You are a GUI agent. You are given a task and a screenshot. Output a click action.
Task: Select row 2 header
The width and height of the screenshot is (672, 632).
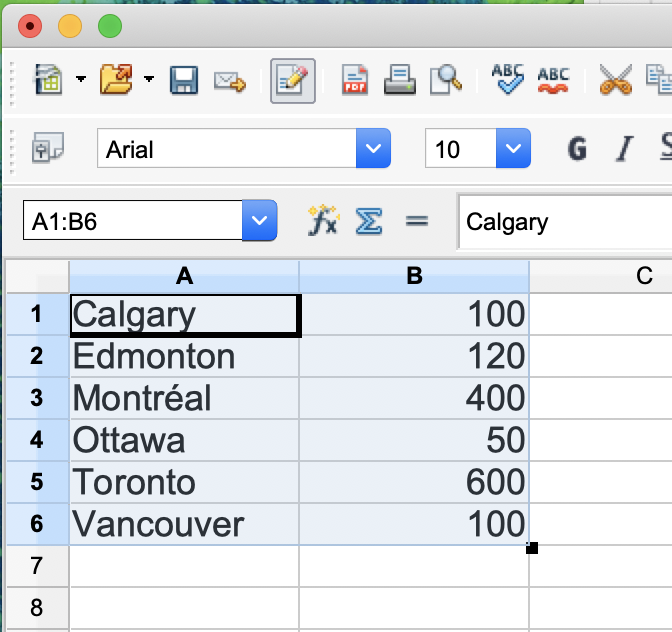click(x=37, y=356)
